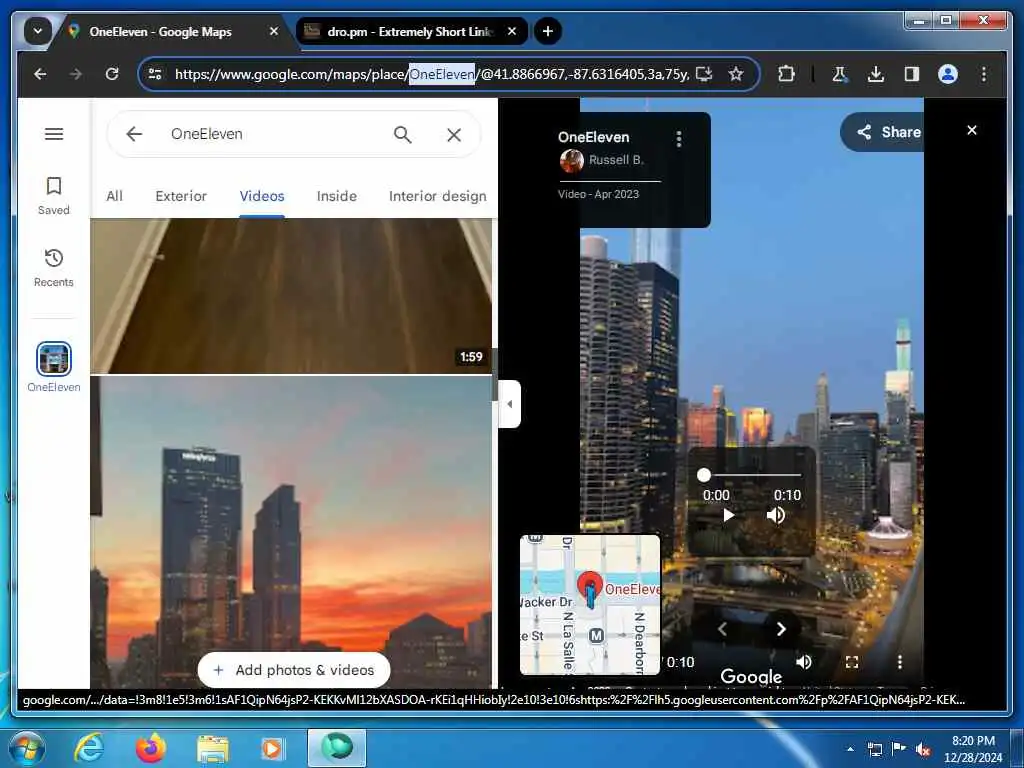This screenshot has width=1024, height=768.
Task: Bookmark this page with the star
Action: [736, 74]
